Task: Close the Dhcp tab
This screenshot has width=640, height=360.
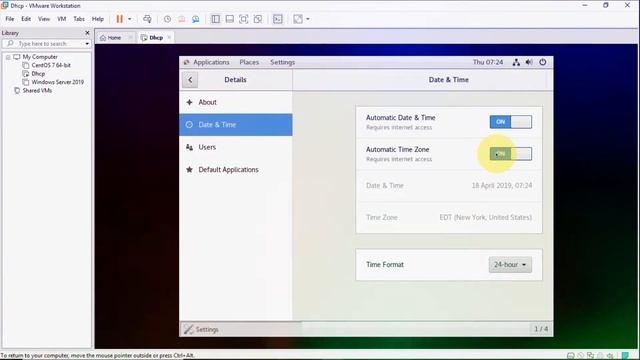Action: pos(169,38)
